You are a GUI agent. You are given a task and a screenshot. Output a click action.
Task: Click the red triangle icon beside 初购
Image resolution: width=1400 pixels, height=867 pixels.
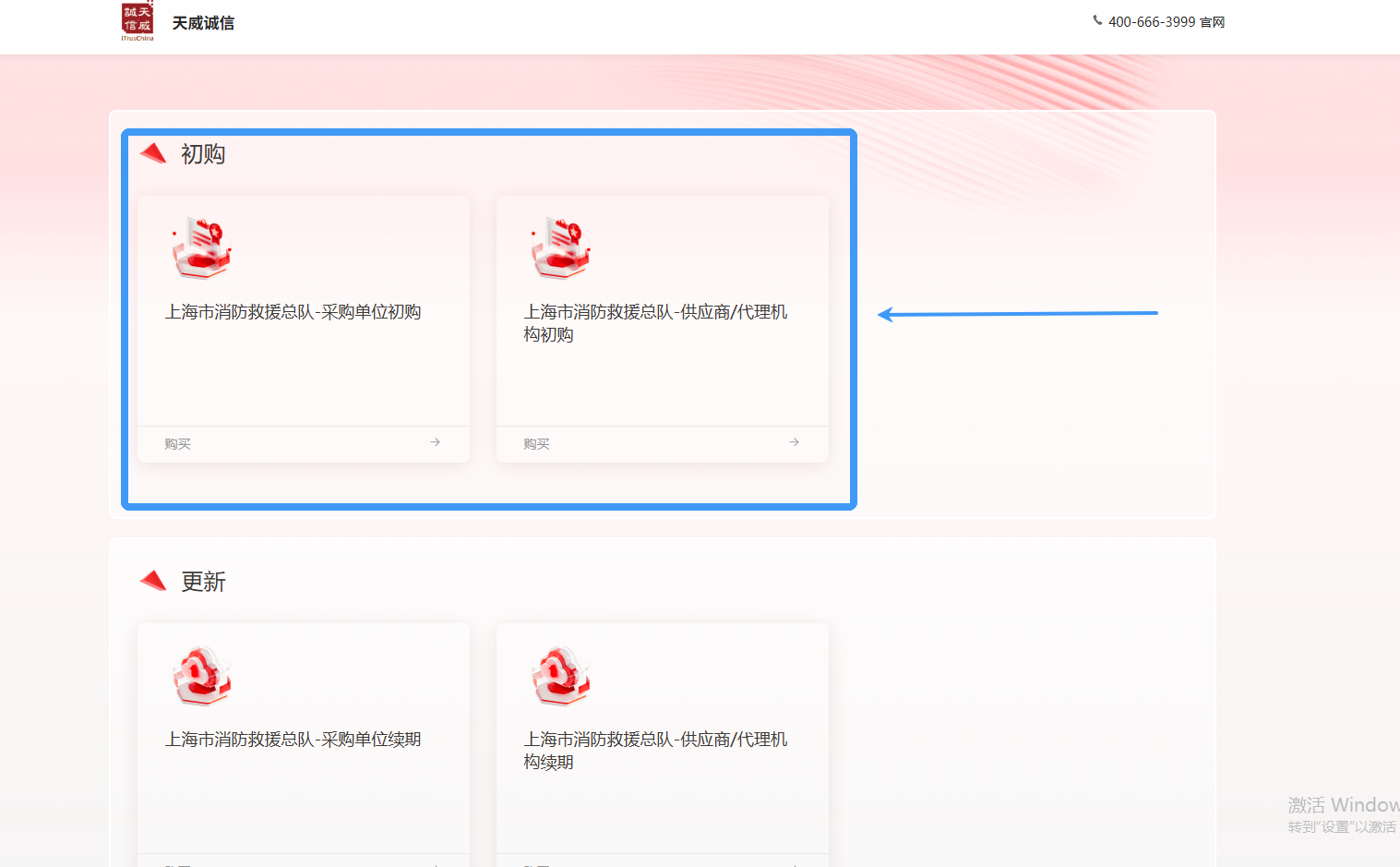pos(153,153)
